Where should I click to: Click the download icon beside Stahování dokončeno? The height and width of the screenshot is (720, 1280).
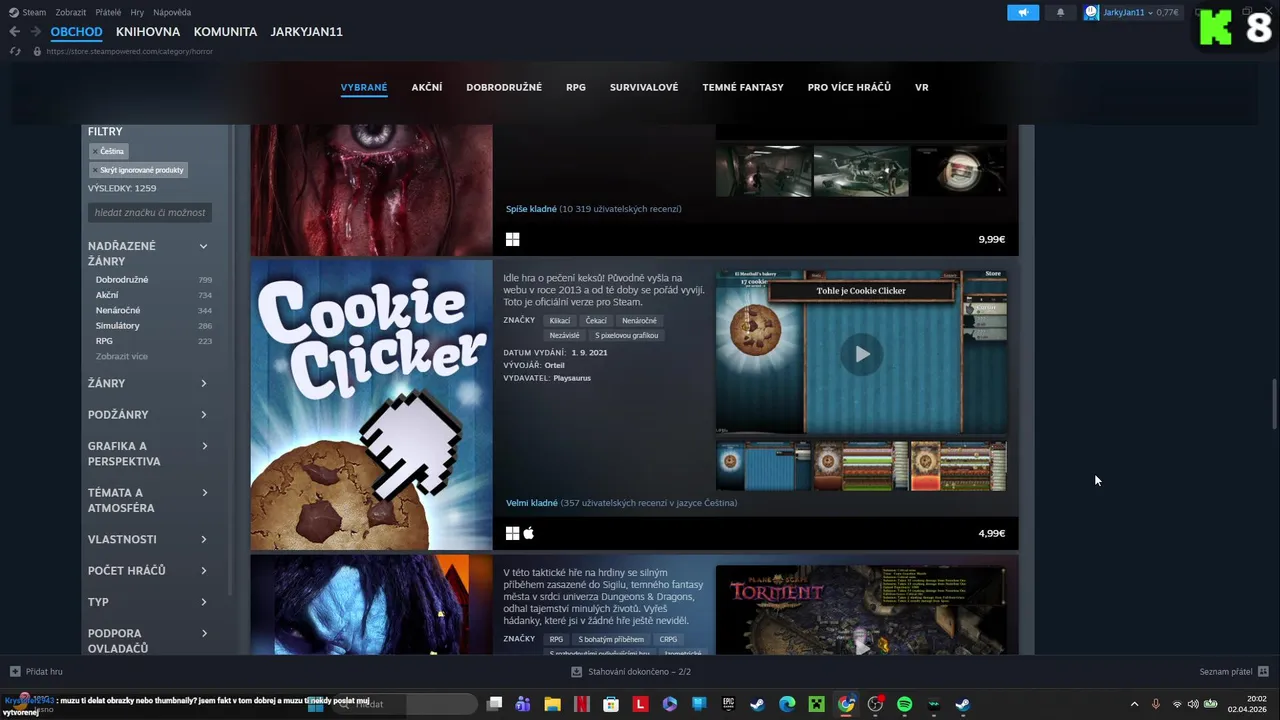coord(577,672)
